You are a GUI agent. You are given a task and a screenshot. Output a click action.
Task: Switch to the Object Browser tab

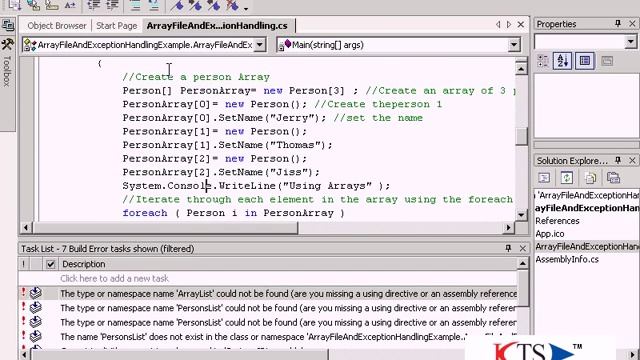(x=57, y=26)
